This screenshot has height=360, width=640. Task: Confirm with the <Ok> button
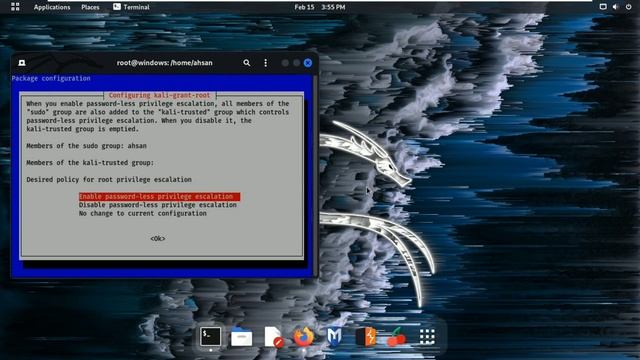coord(158,239)
